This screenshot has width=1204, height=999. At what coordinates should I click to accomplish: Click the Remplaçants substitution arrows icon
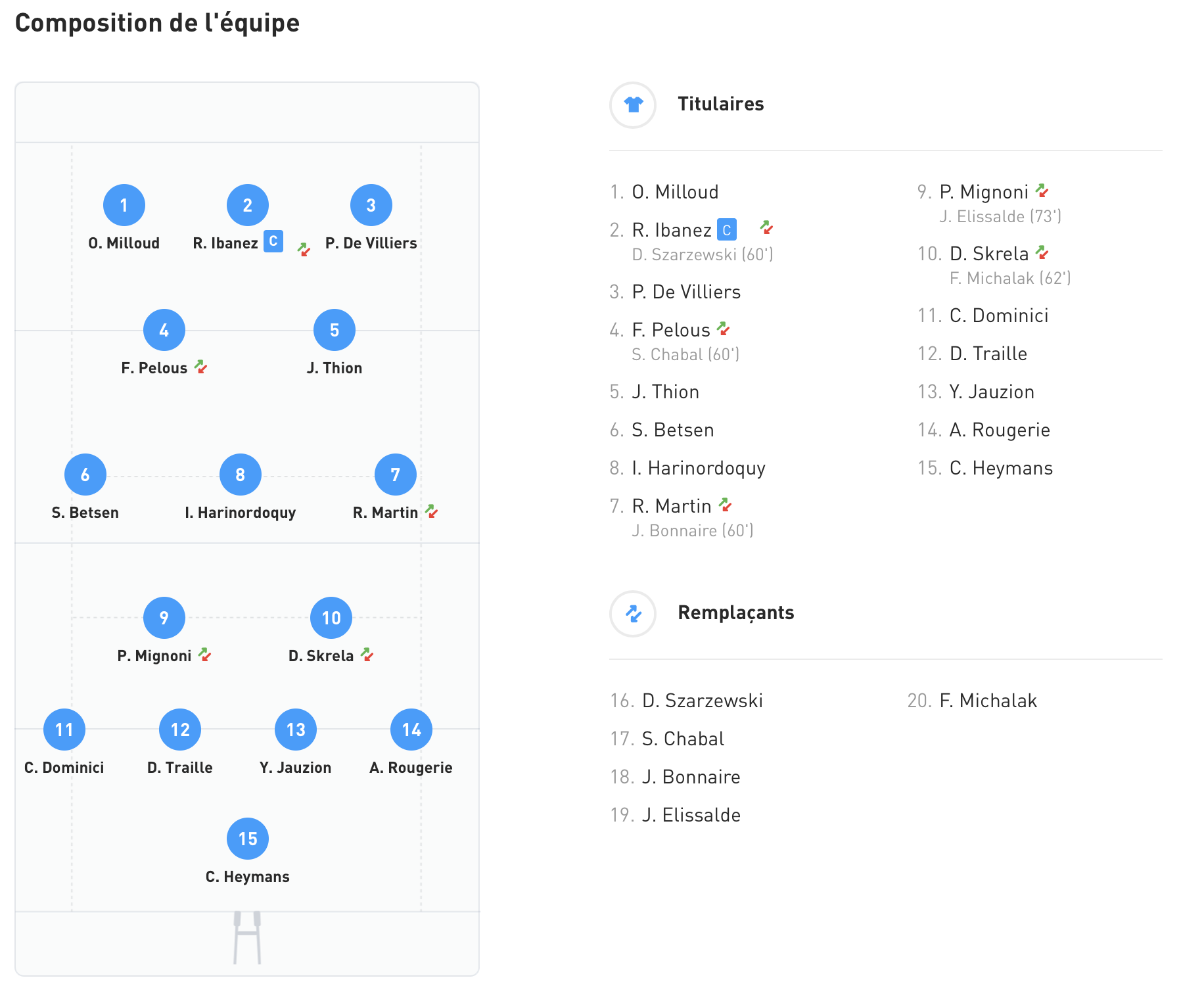pyautogui.click(x=633, y=613)
